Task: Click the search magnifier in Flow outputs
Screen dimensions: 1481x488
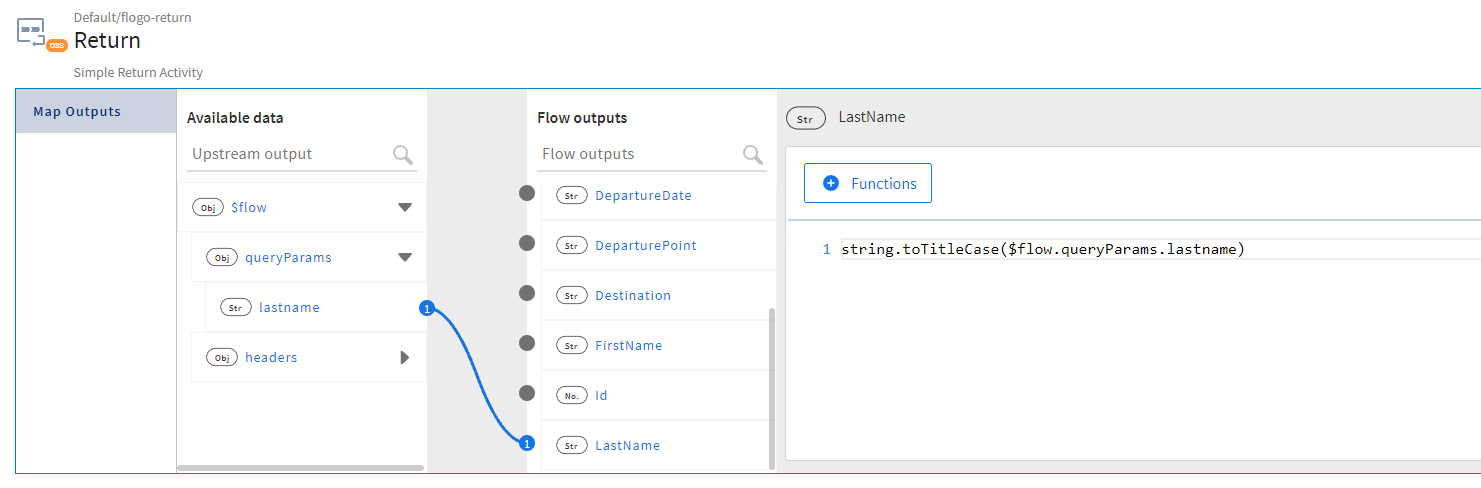Action: pyautogui.click(x=753, y=154)
